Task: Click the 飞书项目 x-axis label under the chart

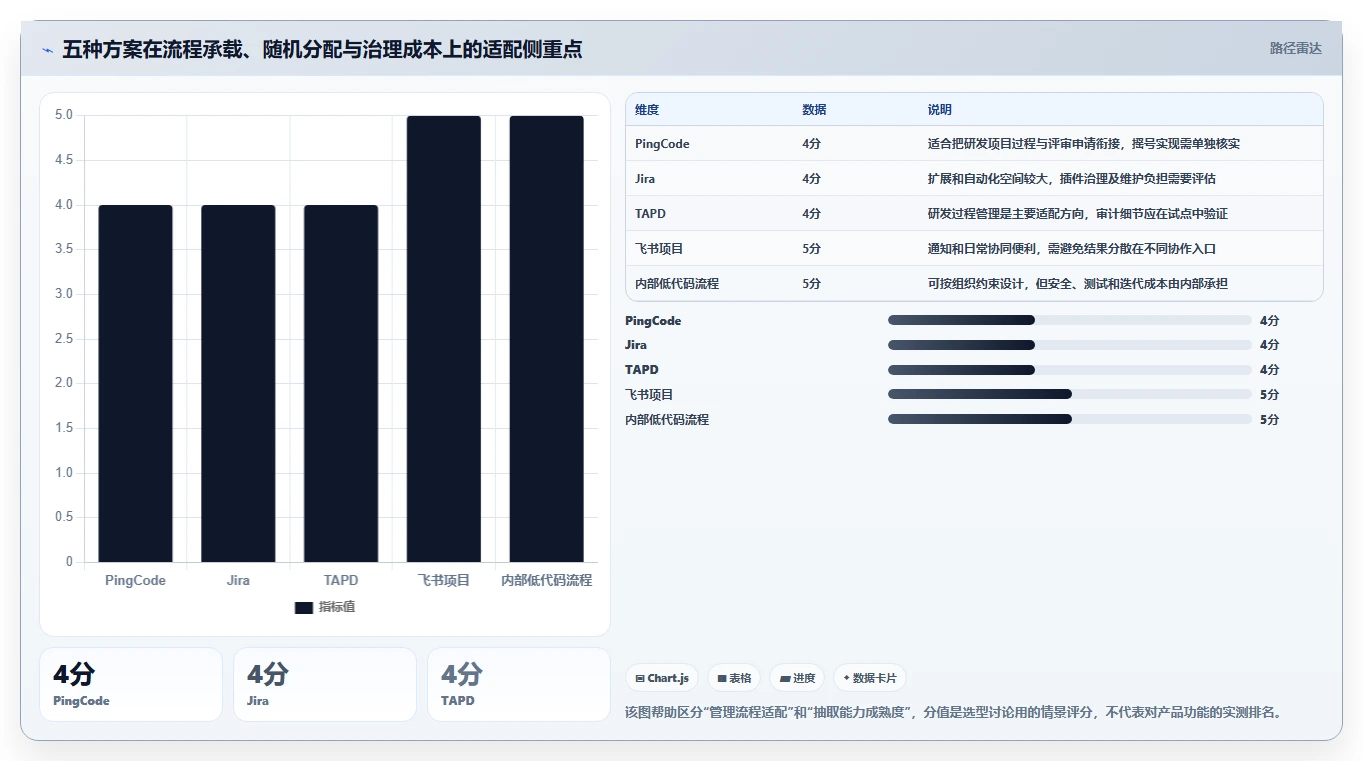Action: pos(444,580)
